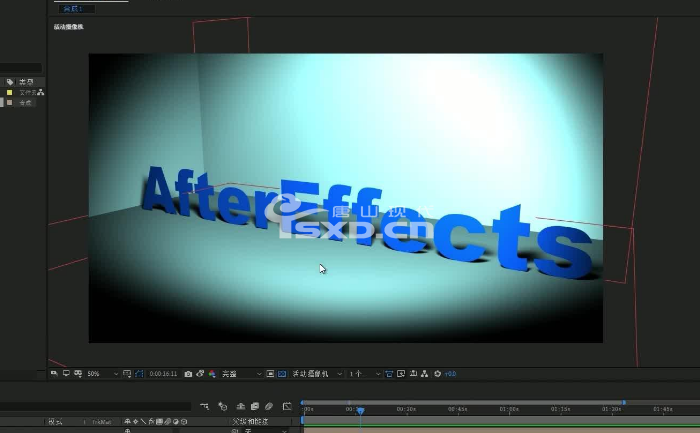
Task: Open the resolution quality dropdown
Action: coord(241,374)
